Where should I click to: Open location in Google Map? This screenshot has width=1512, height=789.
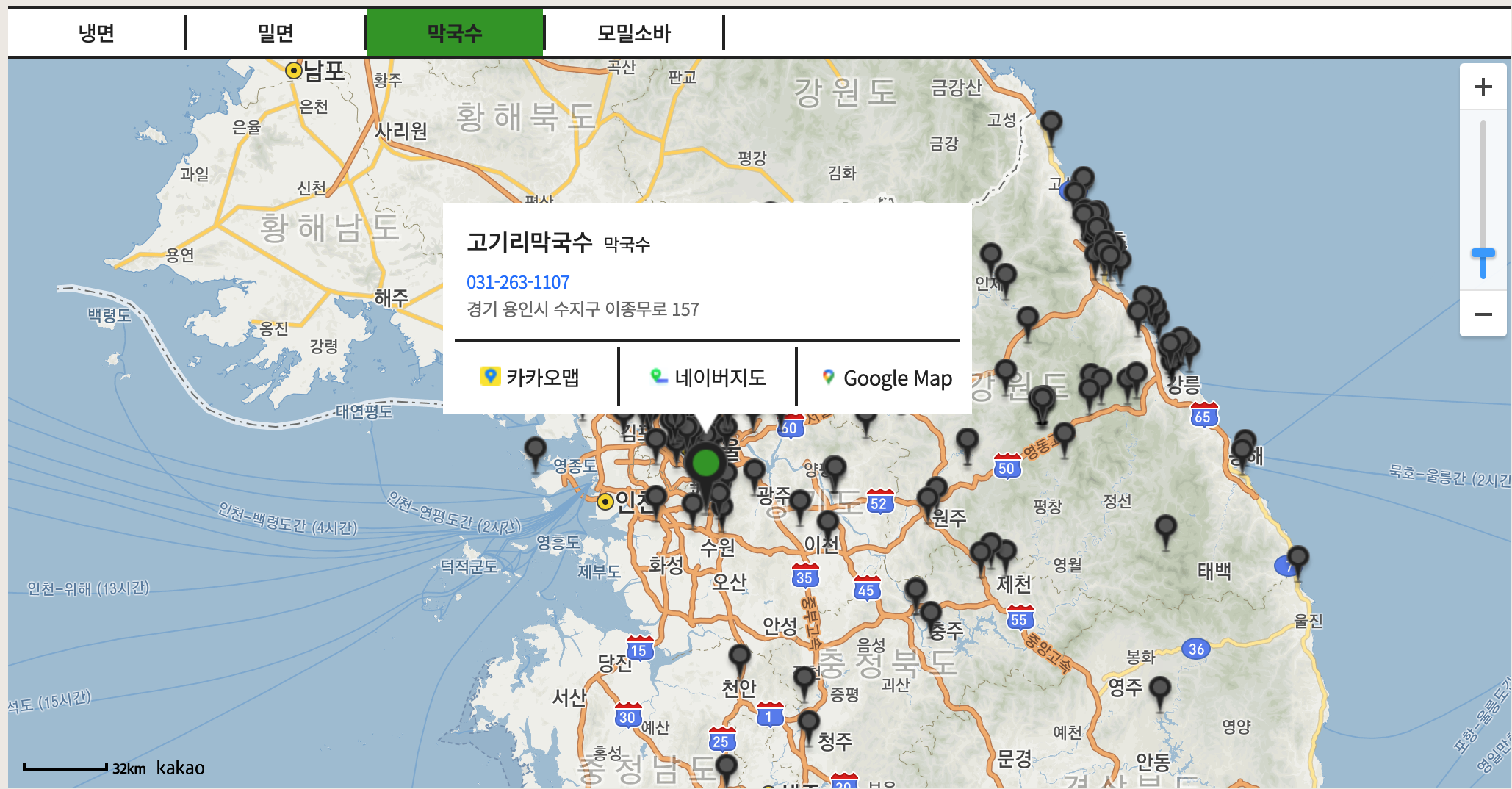point(886,378)
